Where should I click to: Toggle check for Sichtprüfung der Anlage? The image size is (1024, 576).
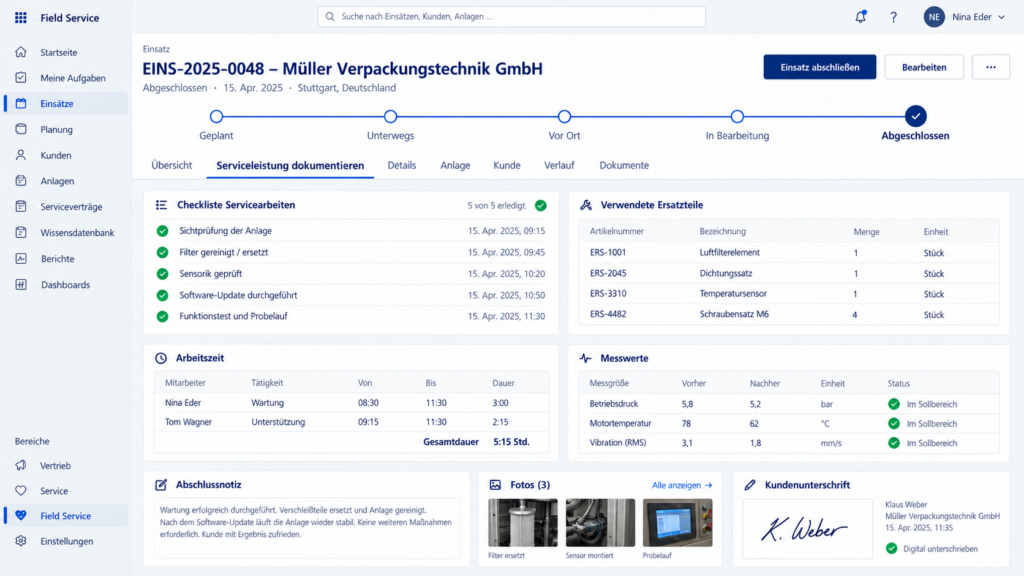[163, 231]
